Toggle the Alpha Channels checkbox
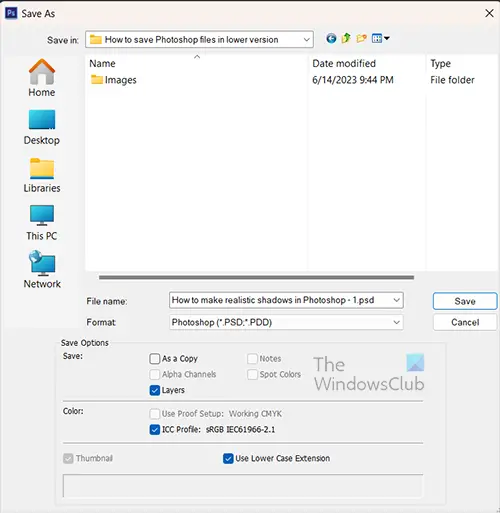This screenshot has height=513, width=500. (155, 374)
